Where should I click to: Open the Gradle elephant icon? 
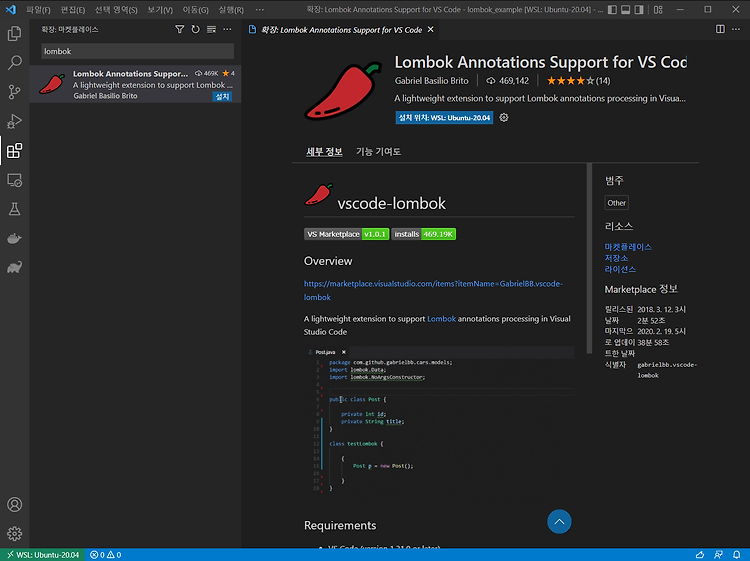(14, 267)
